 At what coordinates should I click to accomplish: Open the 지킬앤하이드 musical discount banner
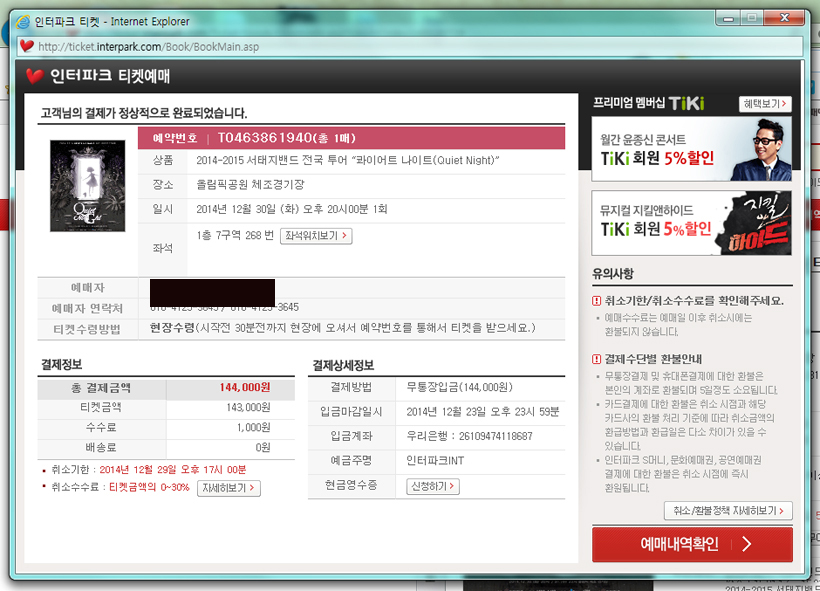pos(691,223)
